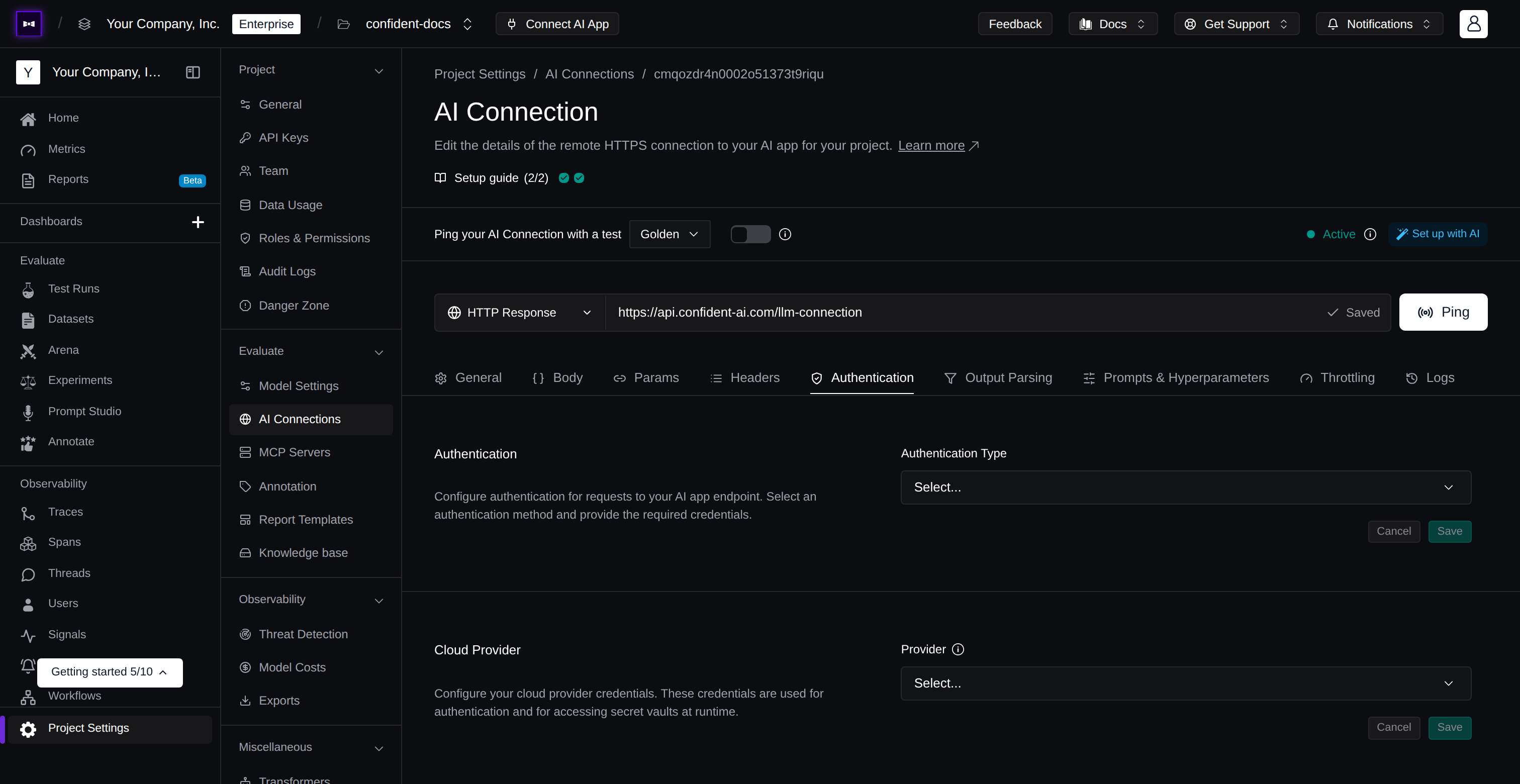This screenshot has width=1520, height=784.
Task: Switch to the Headers tab
Action: point(744,378)
